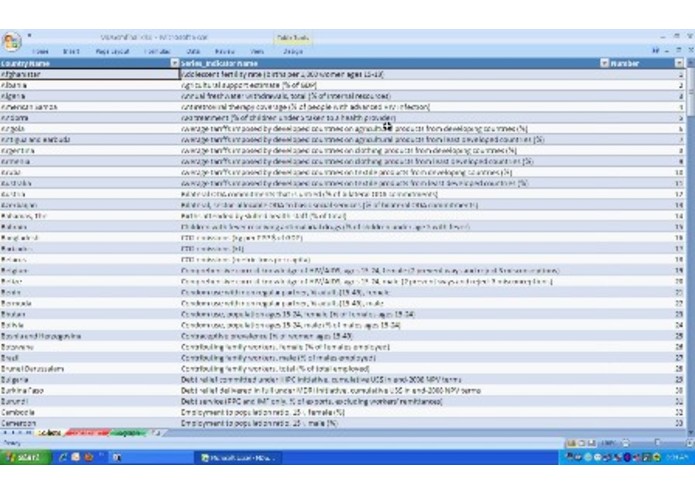Switch to Page Break Preview in the status bar
Viewport: 695px width, 494px height.
[592, 443]
